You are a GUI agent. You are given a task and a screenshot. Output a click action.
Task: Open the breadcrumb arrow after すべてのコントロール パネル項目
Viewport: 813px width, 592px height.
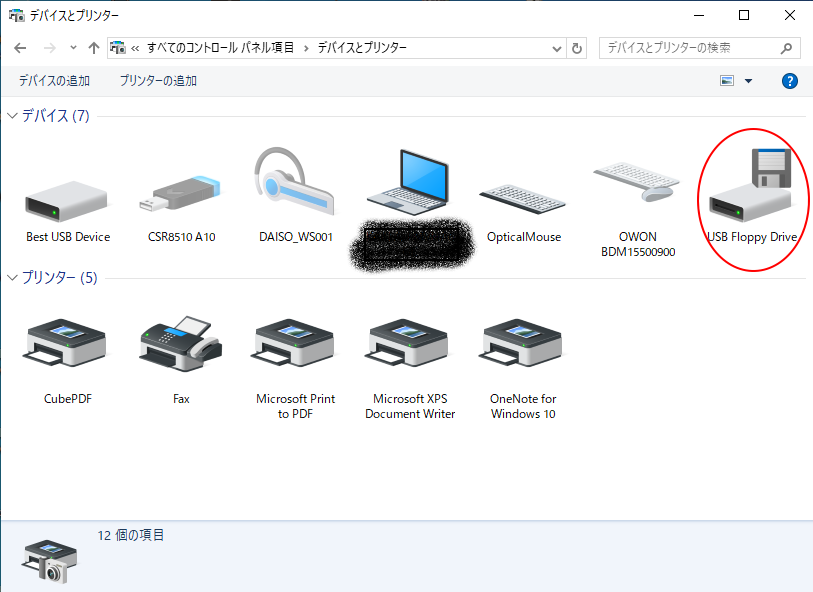pos(306,49)
